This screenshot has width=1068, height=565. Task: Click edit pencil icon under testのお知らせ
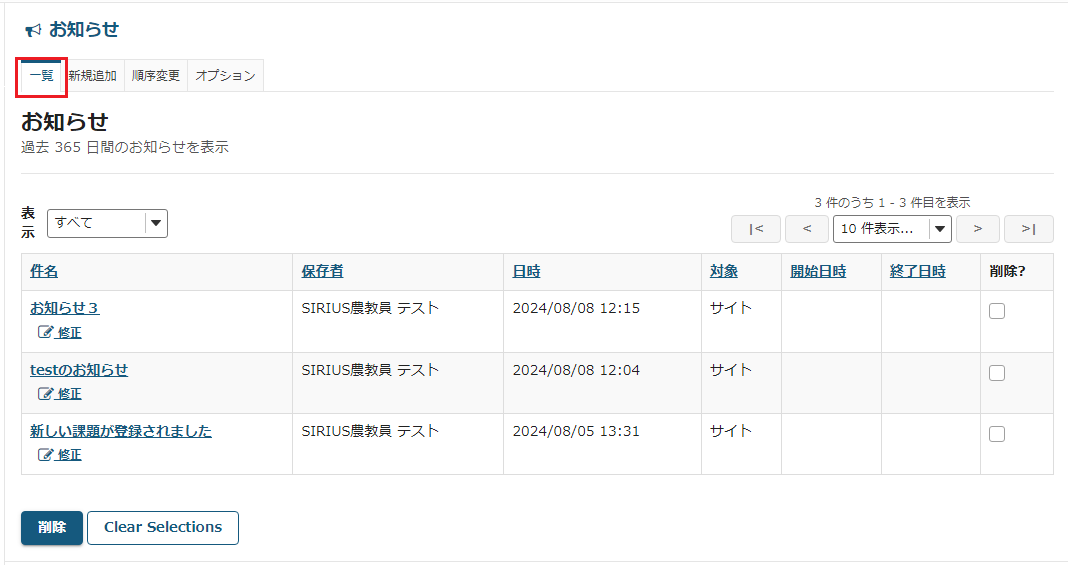point(45,393)
